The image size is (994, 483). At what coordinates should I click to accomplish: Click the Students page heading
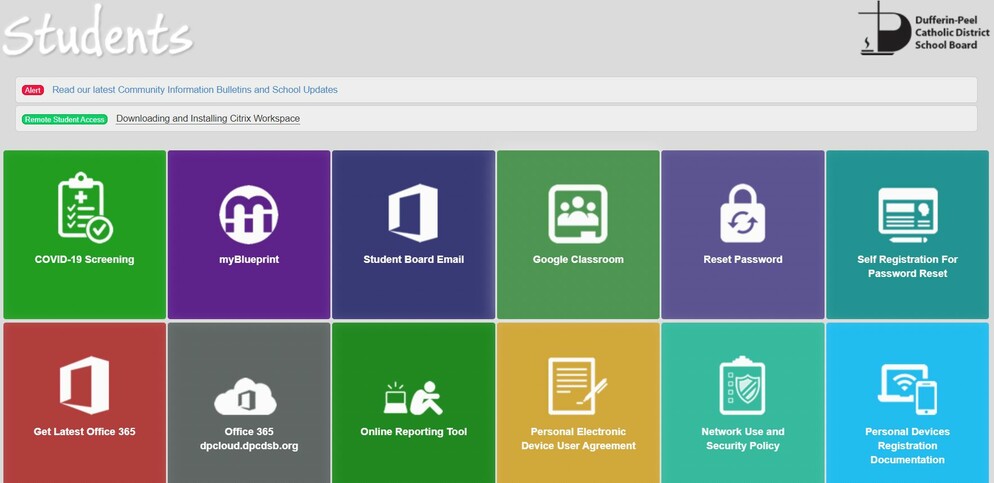[97, 32]
